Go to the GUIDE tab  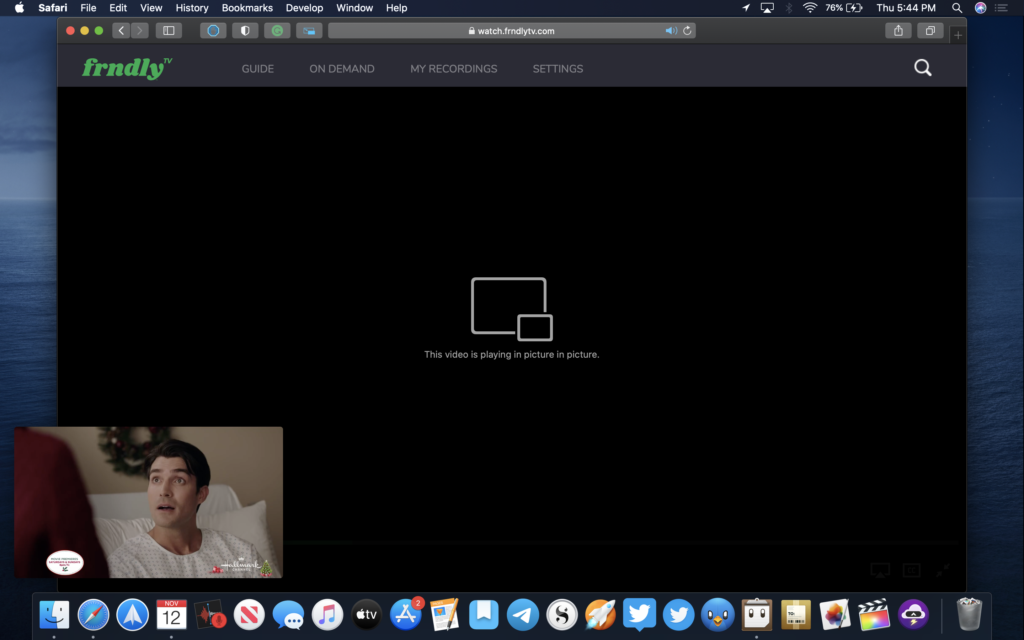pos(257,69)
